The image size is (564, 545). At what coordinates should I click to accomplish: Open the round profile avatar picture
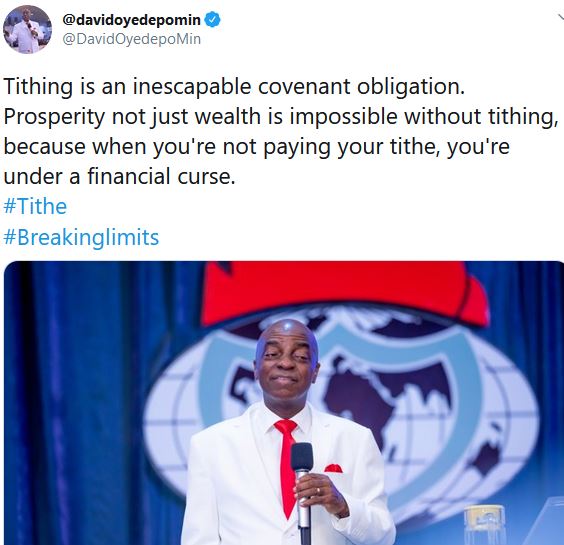click(27, 29)
